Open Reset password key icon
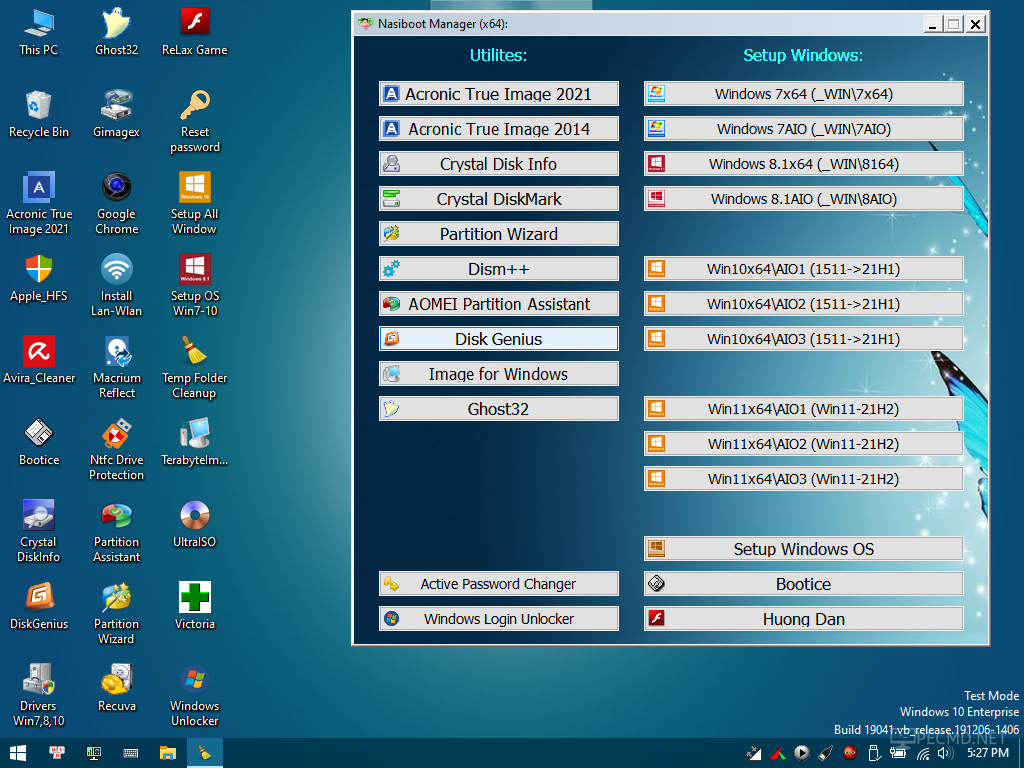 (x=195, y=121)
